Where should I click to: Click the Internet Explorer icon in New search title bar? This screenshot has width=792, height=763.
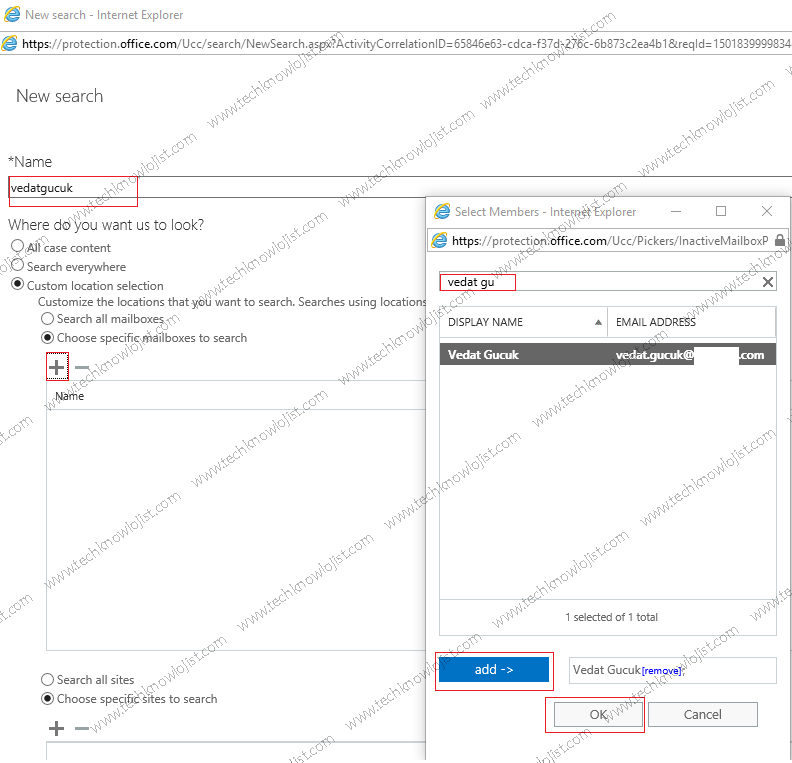coord(12,15)
